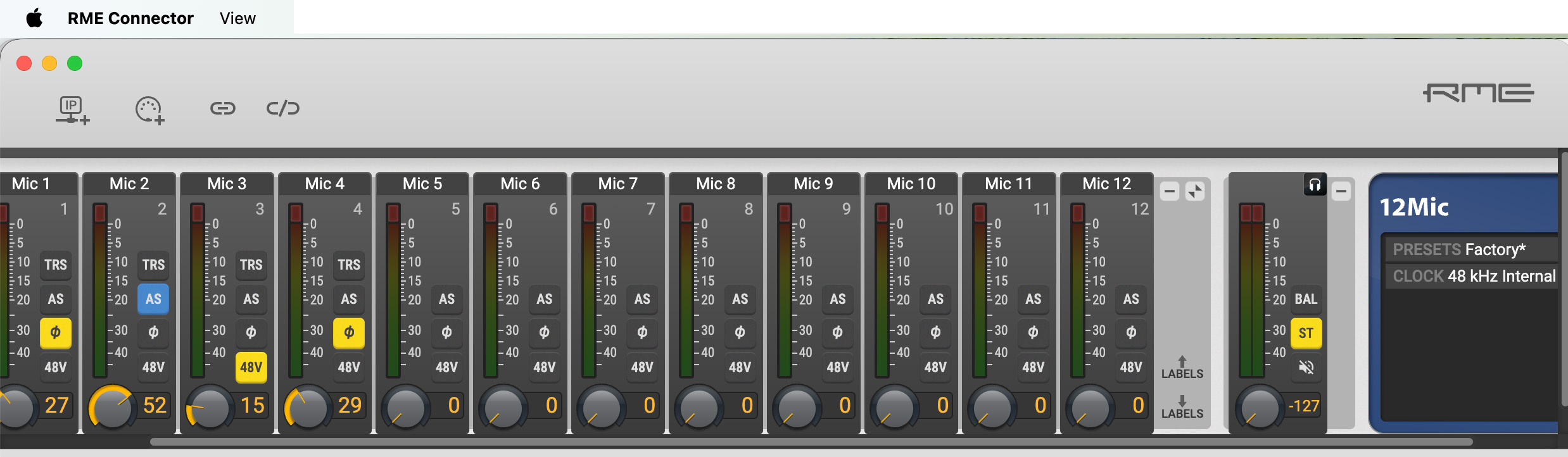
Task: Click the AS button on Mic 11
Action: pos(1033,299)
